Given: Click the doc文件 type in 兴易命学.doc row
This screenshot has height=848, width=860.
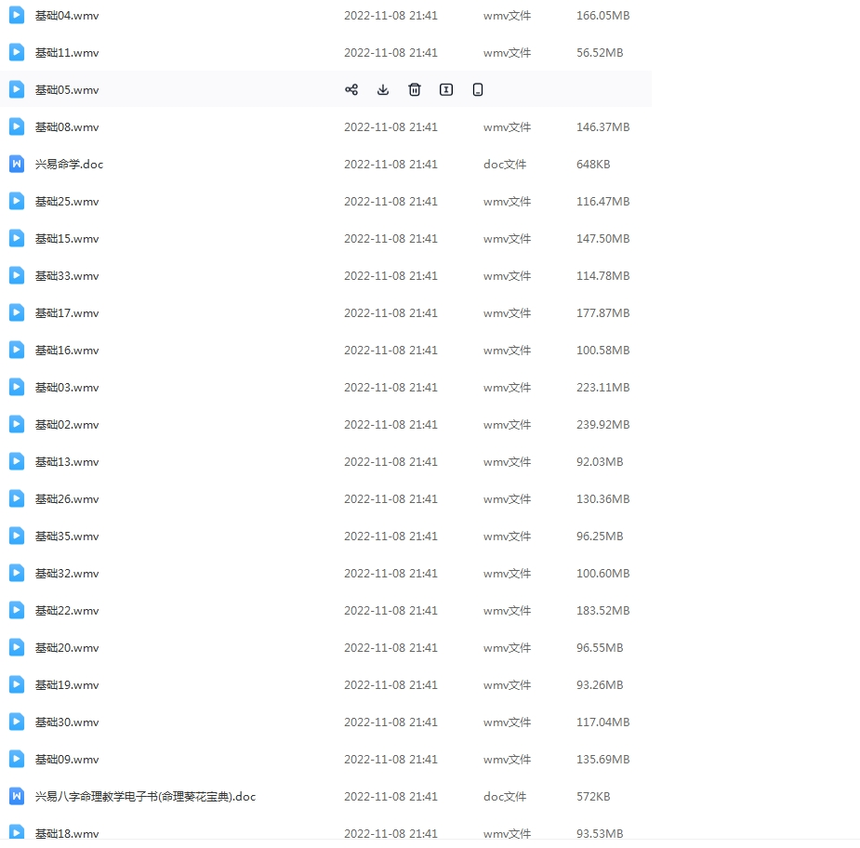Looking at the screenshot, I should (x=505, y=165).
